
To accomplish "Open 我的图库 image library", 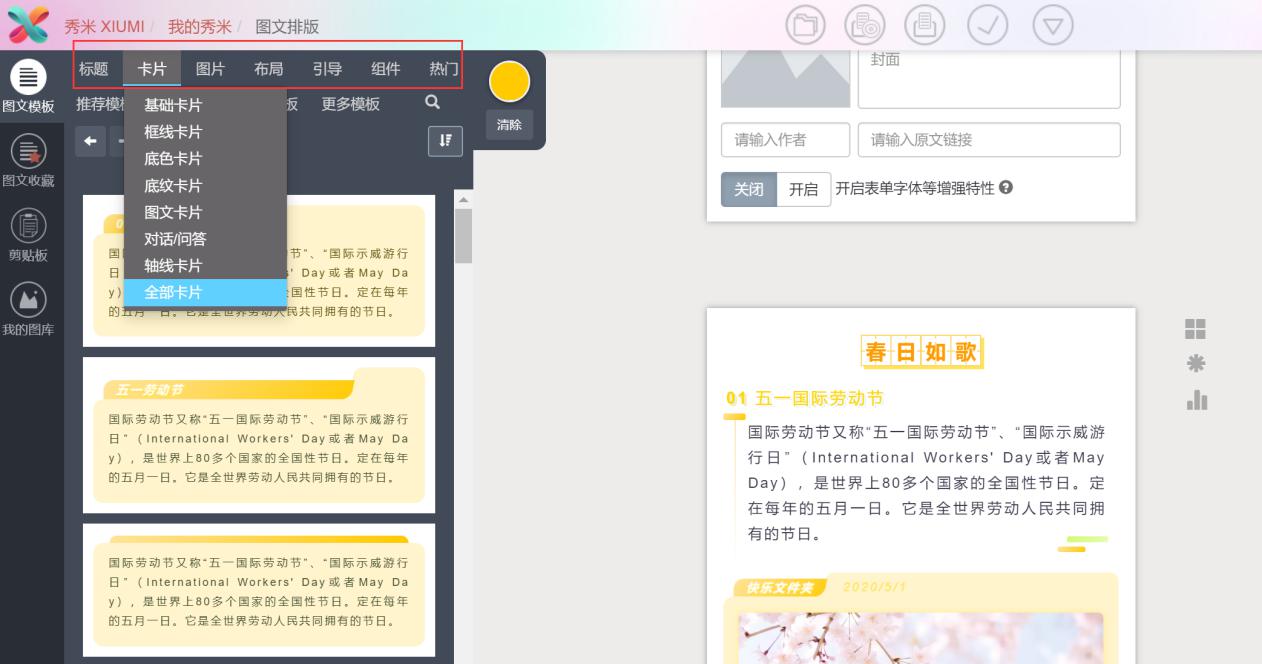I will [28, 309].
